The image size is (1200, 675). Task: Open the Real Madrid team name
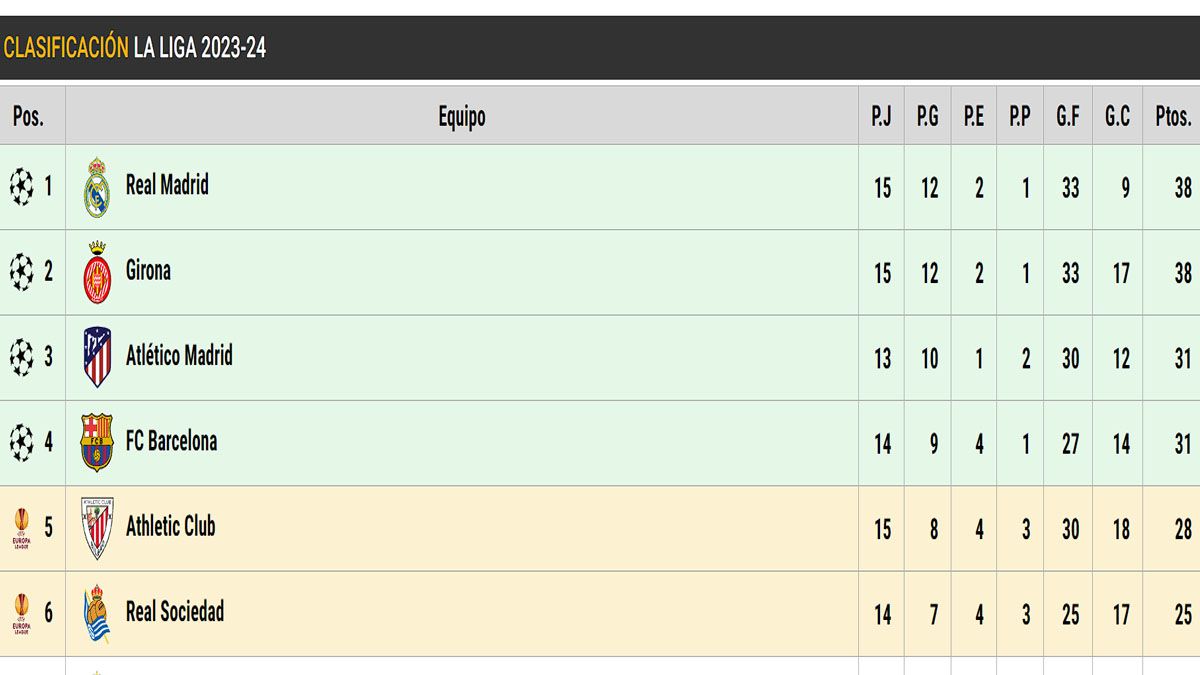click(x=167, y=185)
